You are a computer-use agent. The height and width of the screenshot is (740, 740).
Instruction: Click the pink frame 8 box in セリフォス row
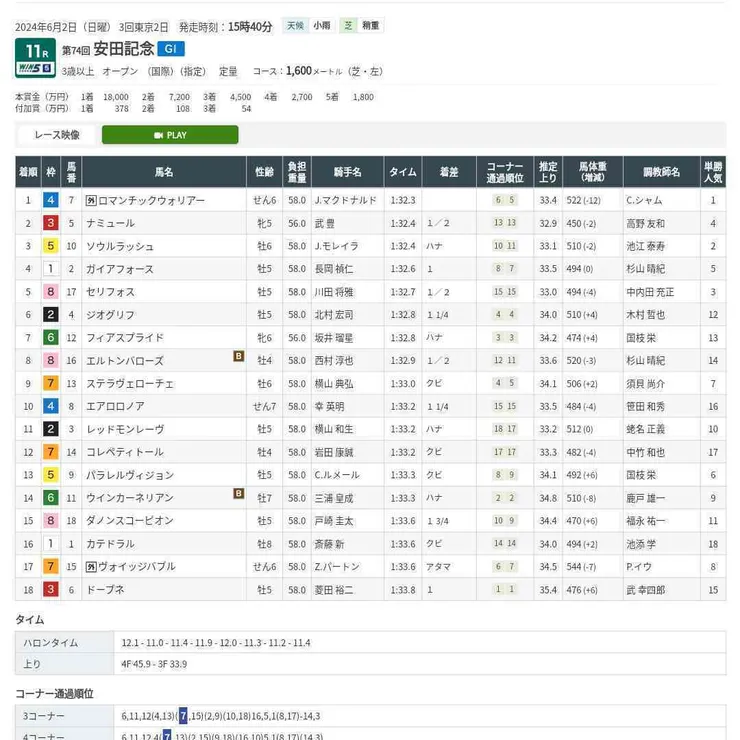pyautogui.click(x=50, y=292)
